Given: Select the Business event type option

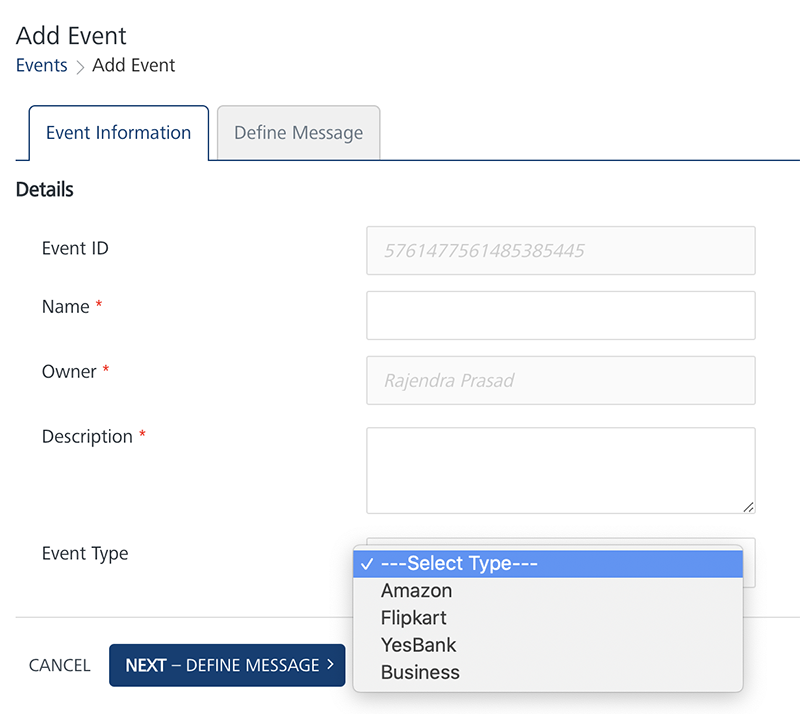Looking at the screenshot, I should 420,672.
